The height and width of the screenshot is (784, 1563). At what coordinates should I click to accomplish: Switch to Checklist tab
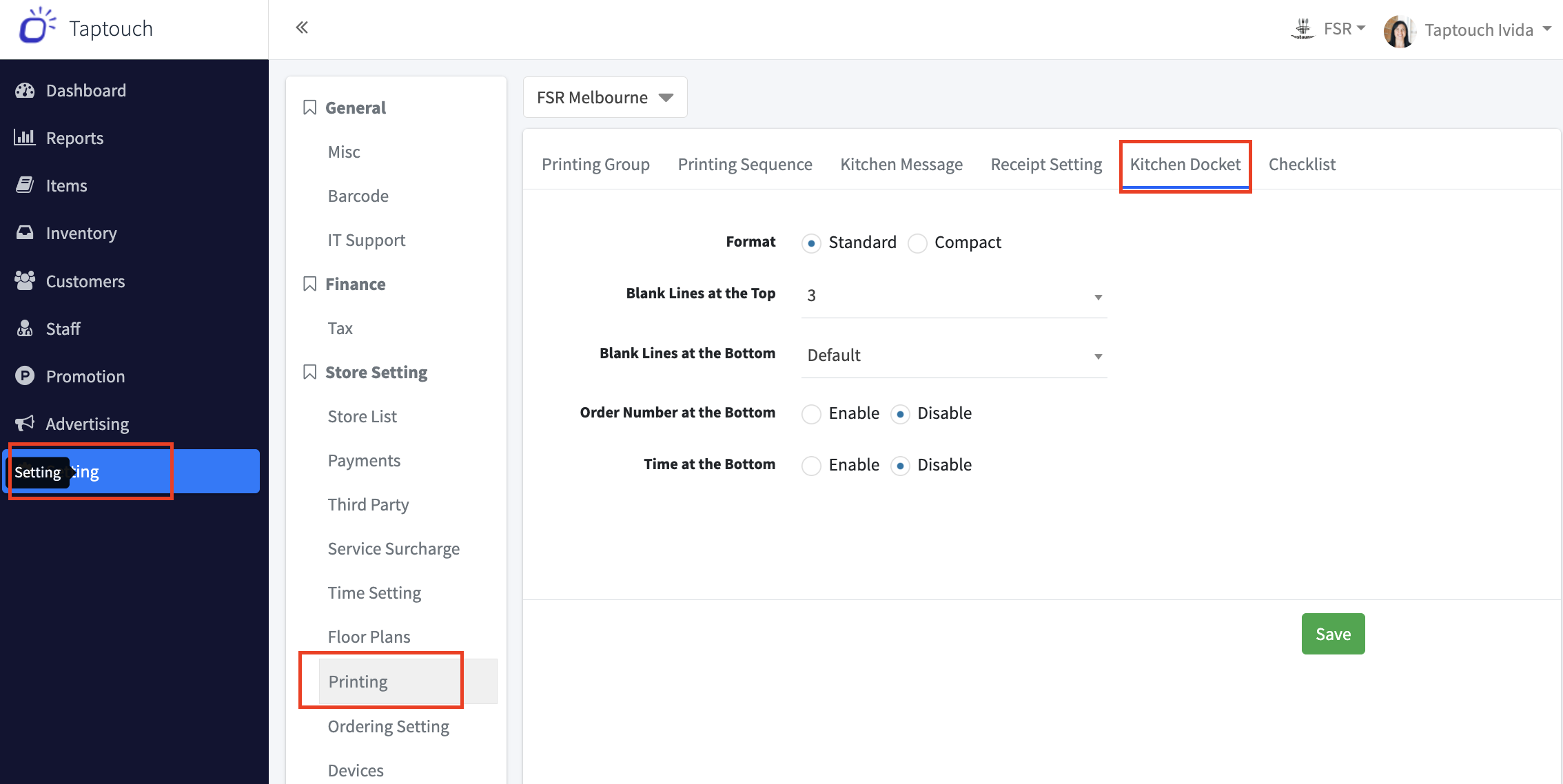(1302, 164)
